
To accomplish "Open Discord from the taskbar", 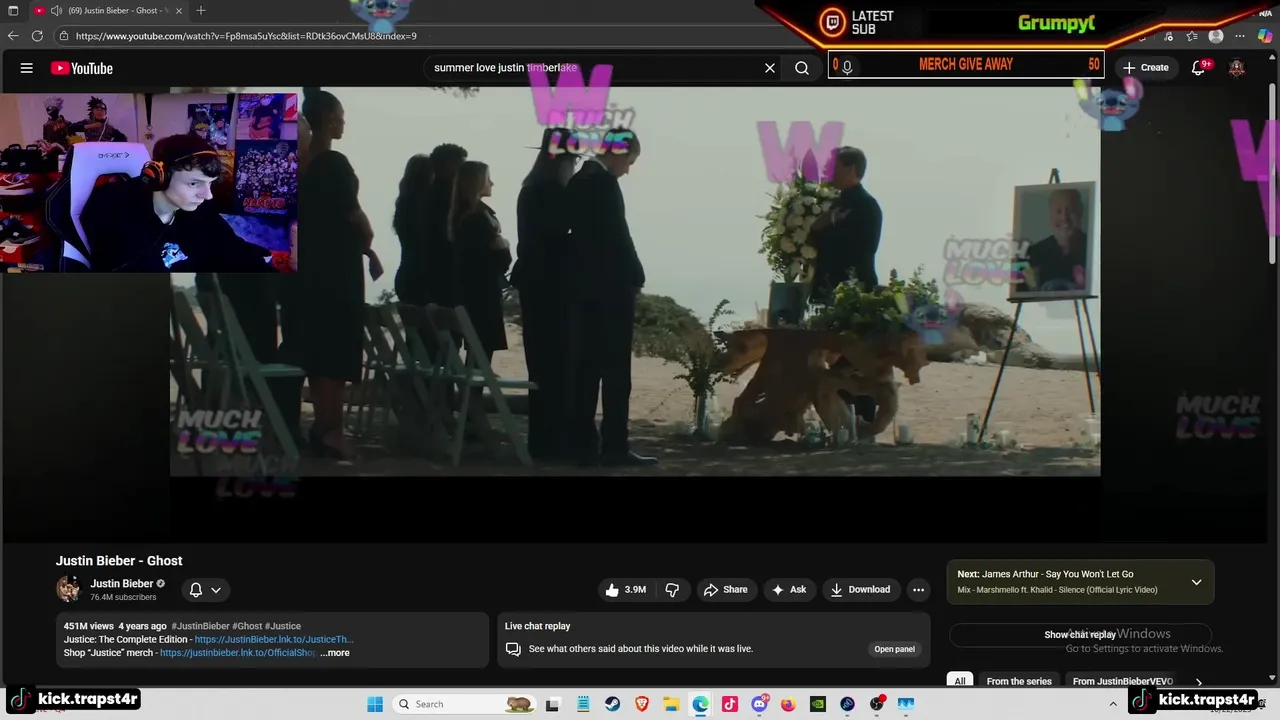I will point(760,704).
